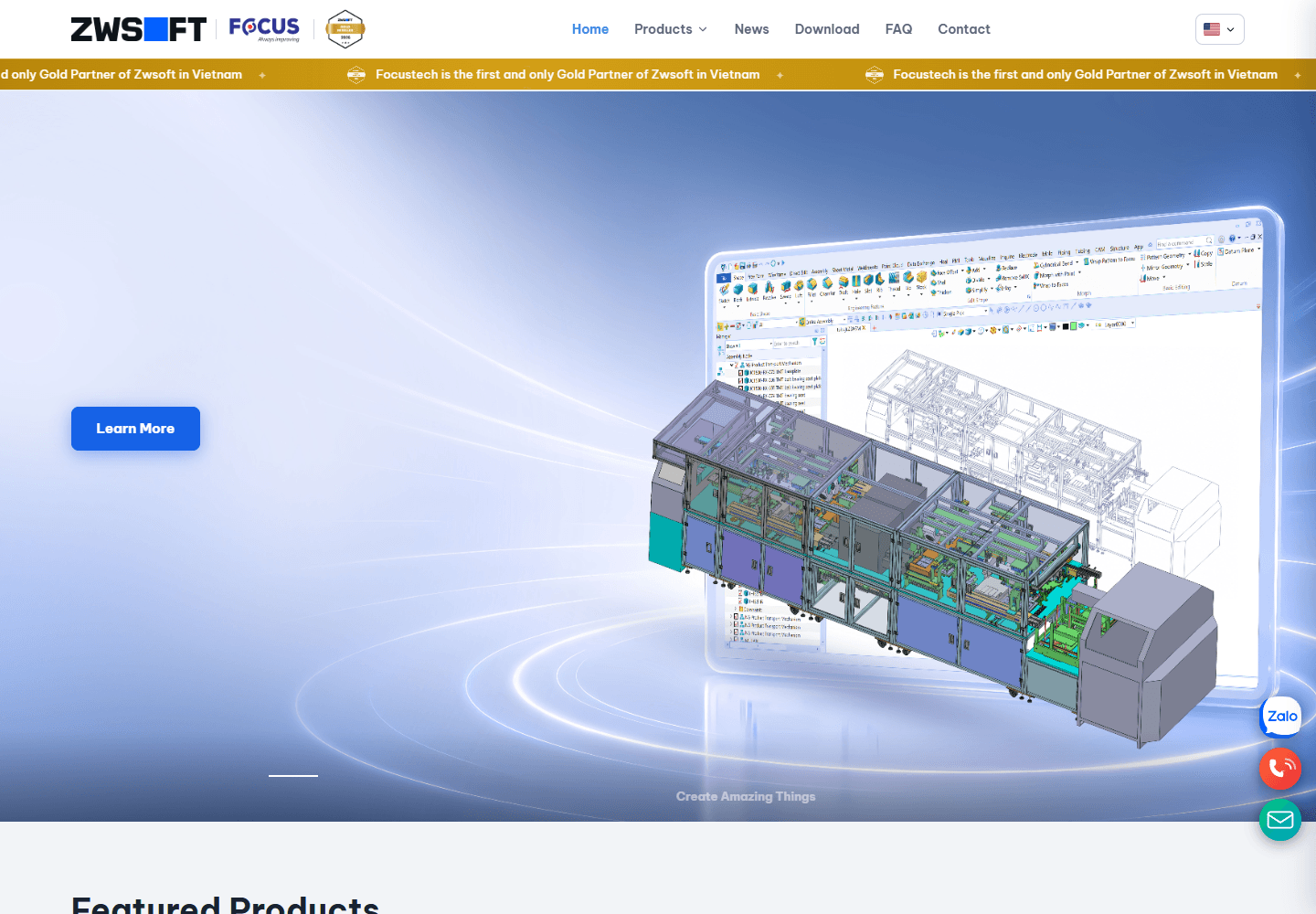Navigate to the FAQ page

pyautogui.click(x=899, y=29)
